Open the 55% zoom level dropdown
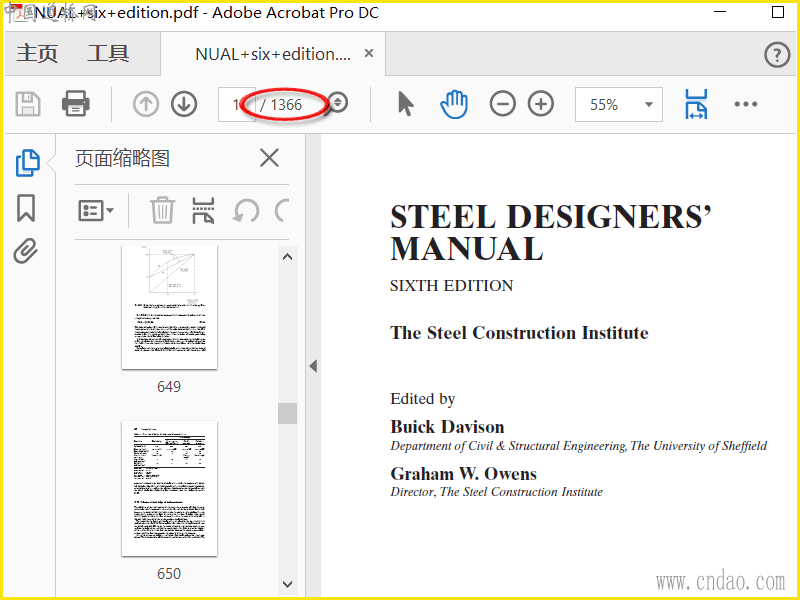 (619, 105)
